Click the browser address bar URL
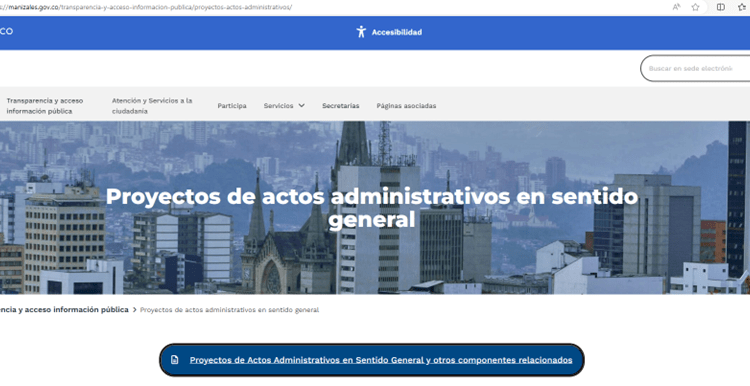Viewport: 750px width, 386px height. pyautogui.click(x=146, y=7)
